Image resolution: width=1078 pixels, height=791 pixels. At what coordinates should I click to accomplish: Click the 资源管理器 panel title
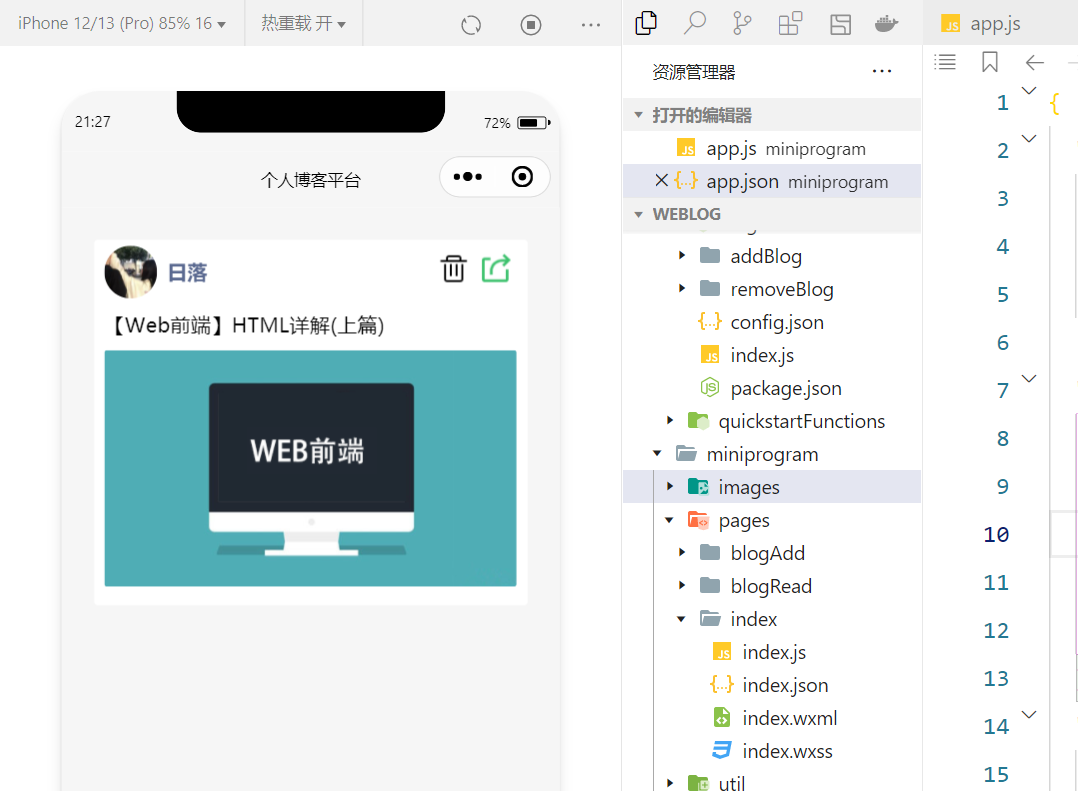click(x=694, y=71)
